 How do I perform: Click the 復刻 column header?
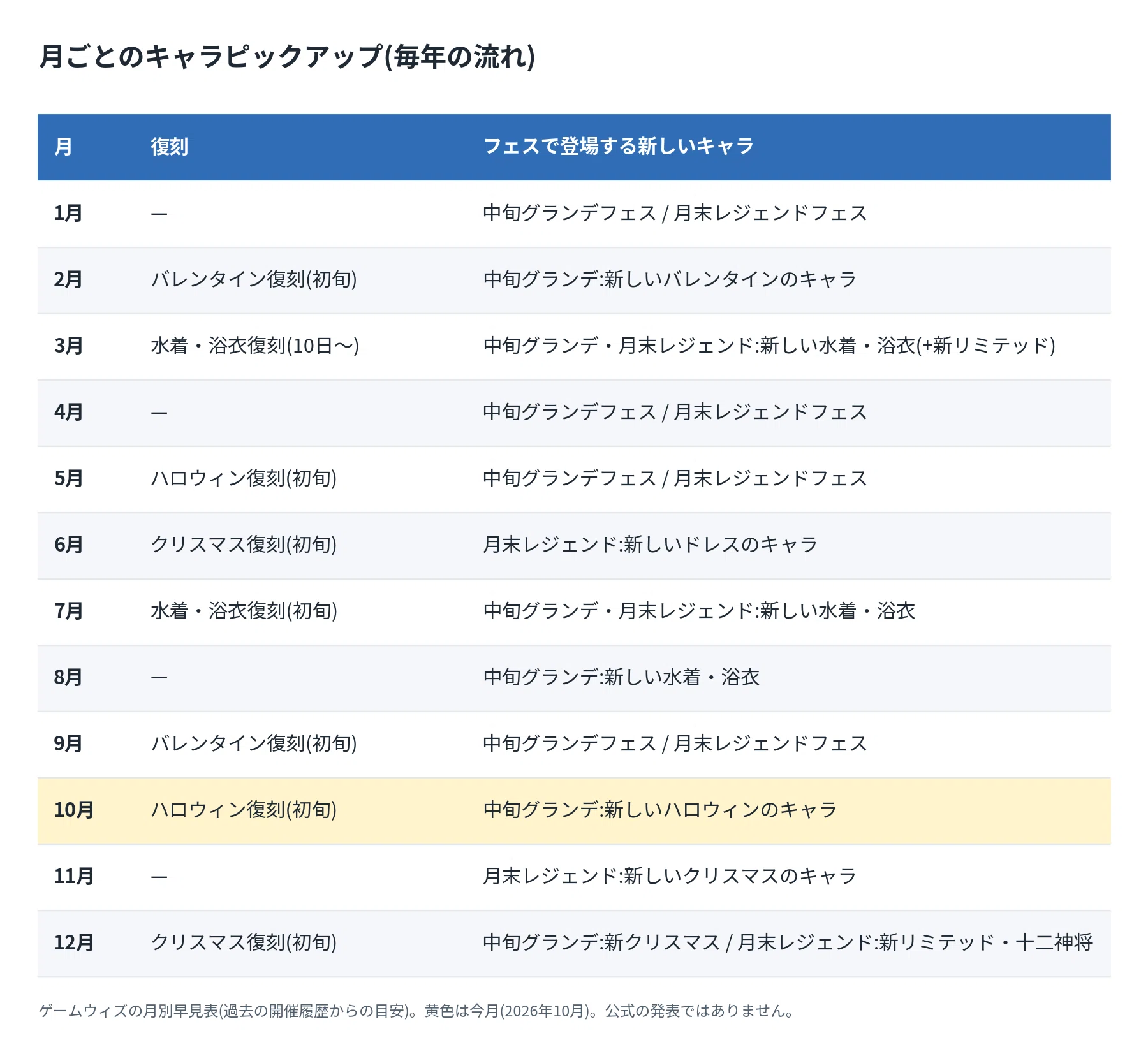point(169,147)
